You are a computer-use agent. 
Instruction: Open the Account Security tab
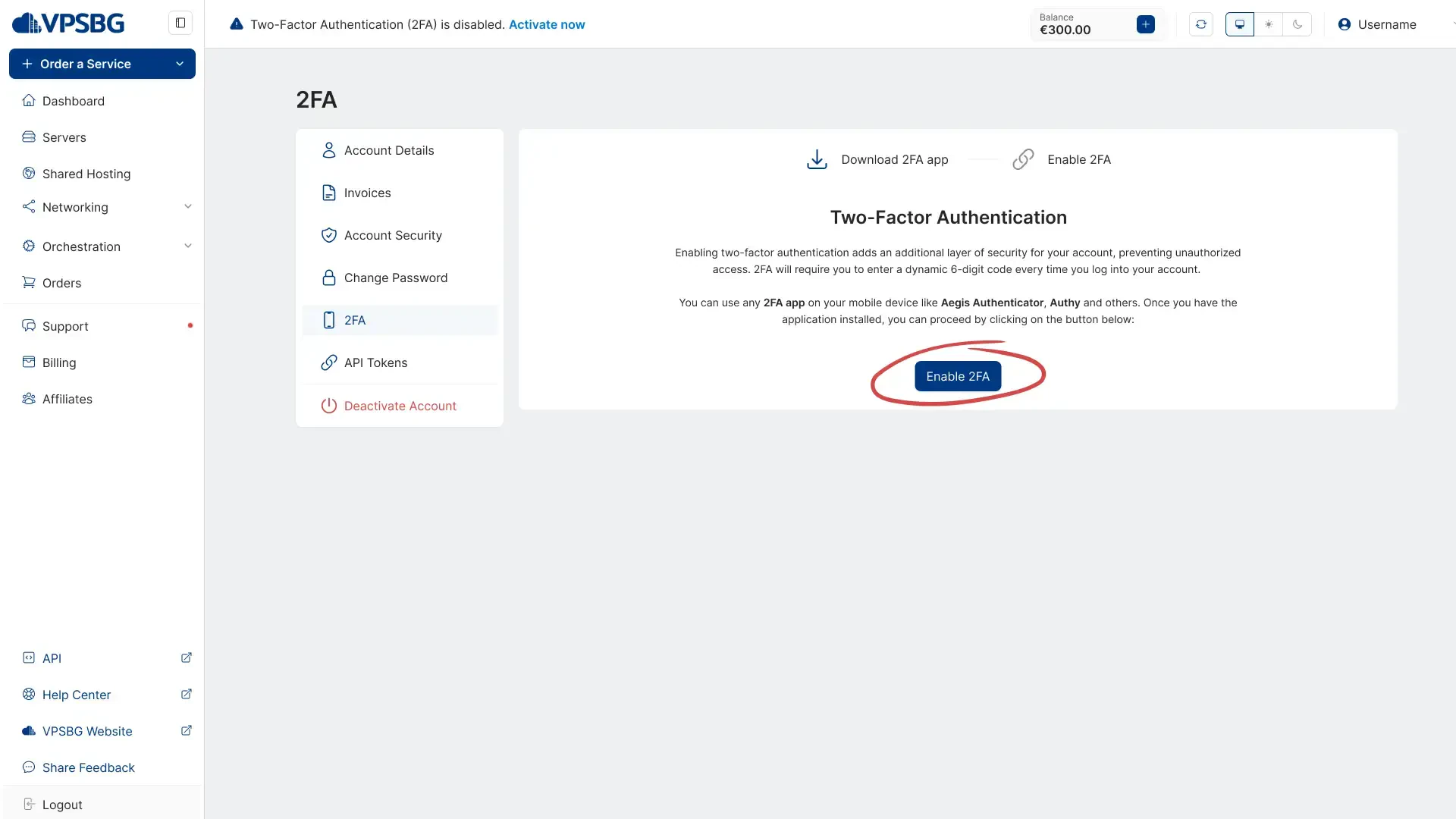(393, 235)
